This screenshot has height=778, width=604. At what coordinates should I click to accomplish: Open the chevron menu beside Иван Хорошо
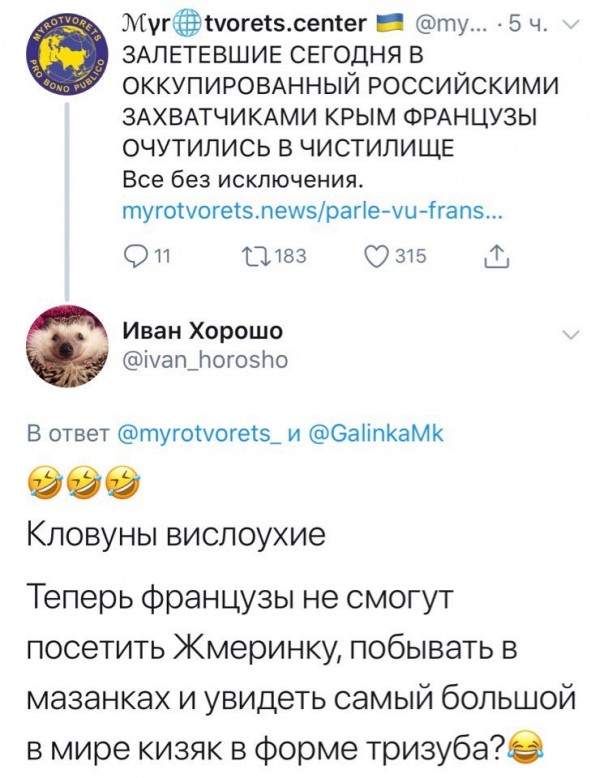click(x=571, y=335)
